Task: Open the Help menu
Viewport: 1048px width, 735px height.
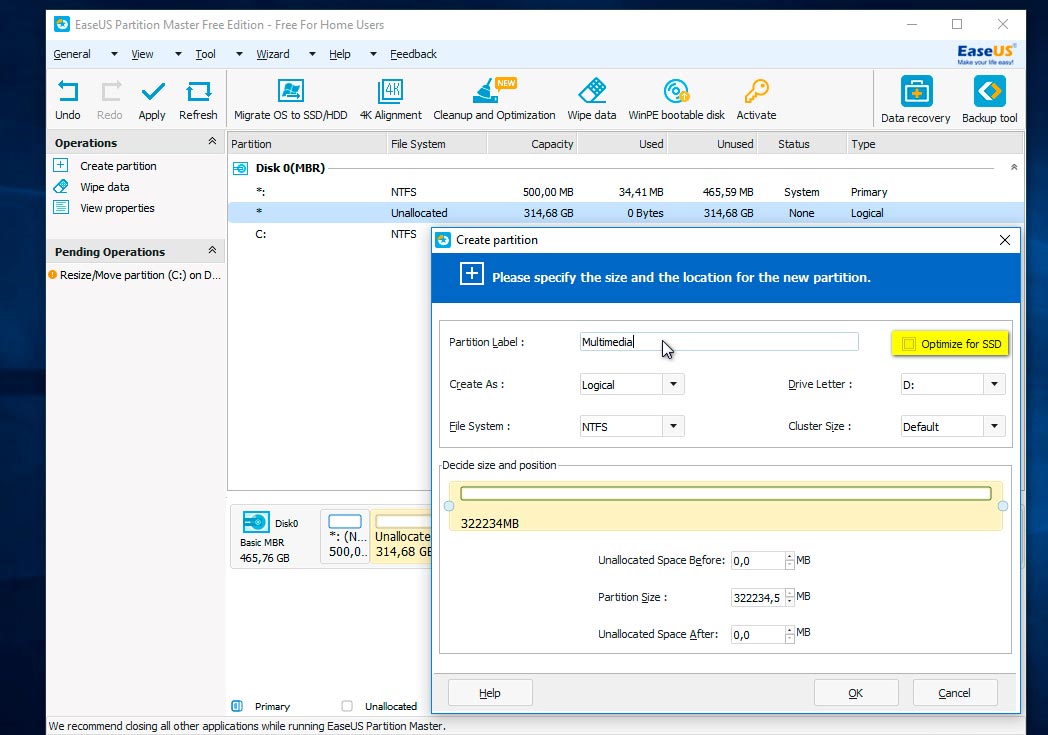Action: coord(340,54)
